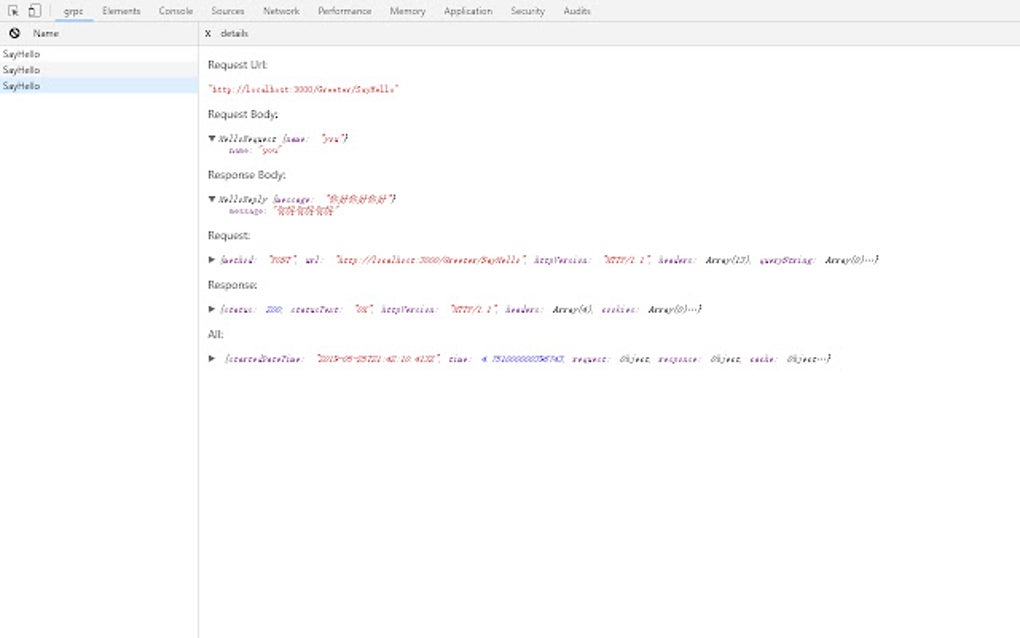Toggle the device toolbar icon
The image size is (1020, 638).
pyautogui.click(x=33, y=11)
